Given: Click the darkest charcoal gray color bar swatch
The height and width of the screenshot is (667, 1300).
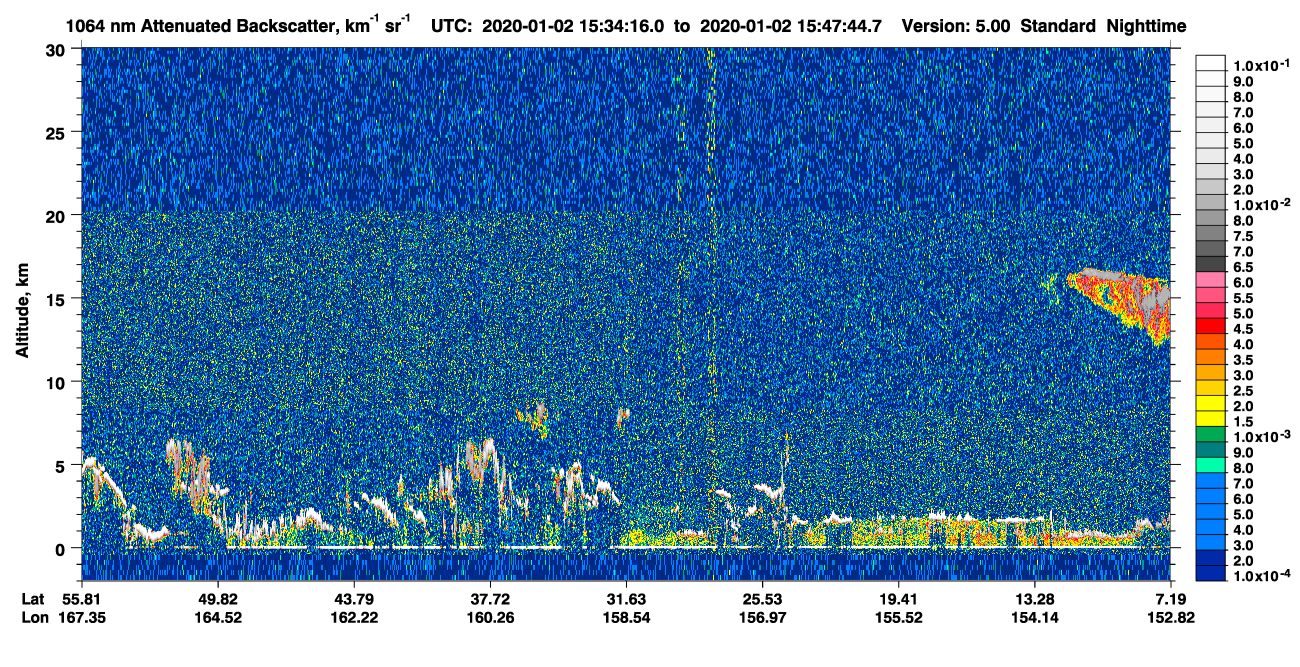Looking at the screenshot, I should [x=1210, y=264].
